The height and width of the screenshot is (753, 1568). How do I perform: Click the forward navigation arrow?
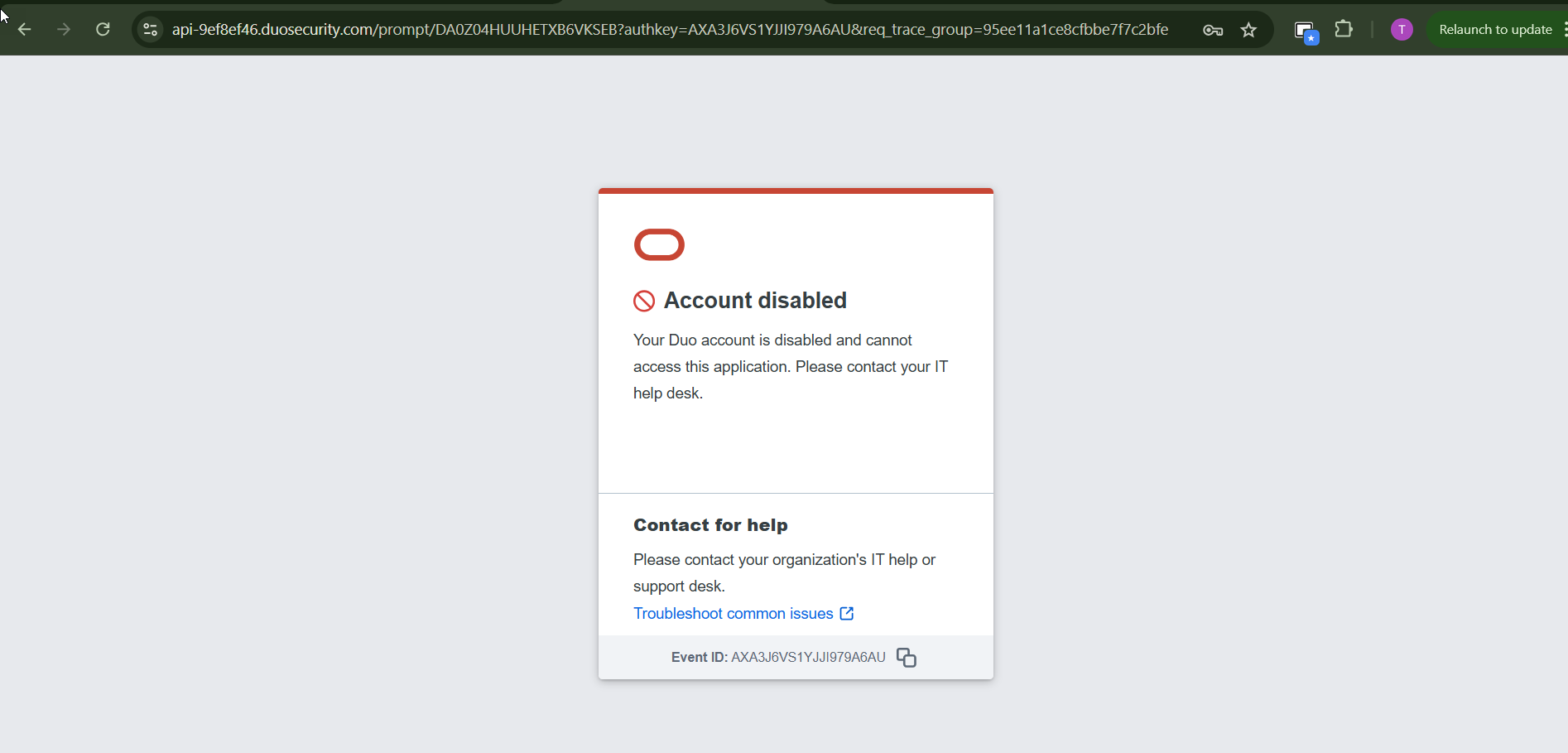(64, 30)
